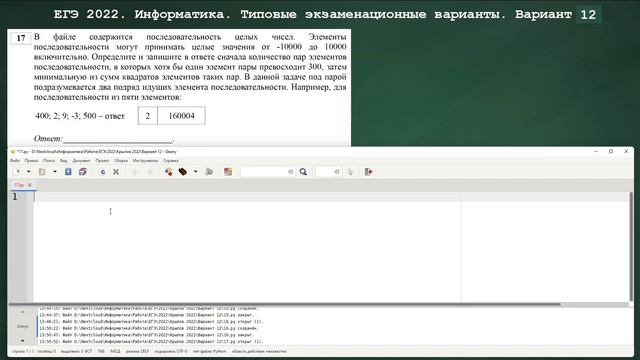The image size is (640, 360).
Task: Click line number 1 in the margin
Action: 15,197
